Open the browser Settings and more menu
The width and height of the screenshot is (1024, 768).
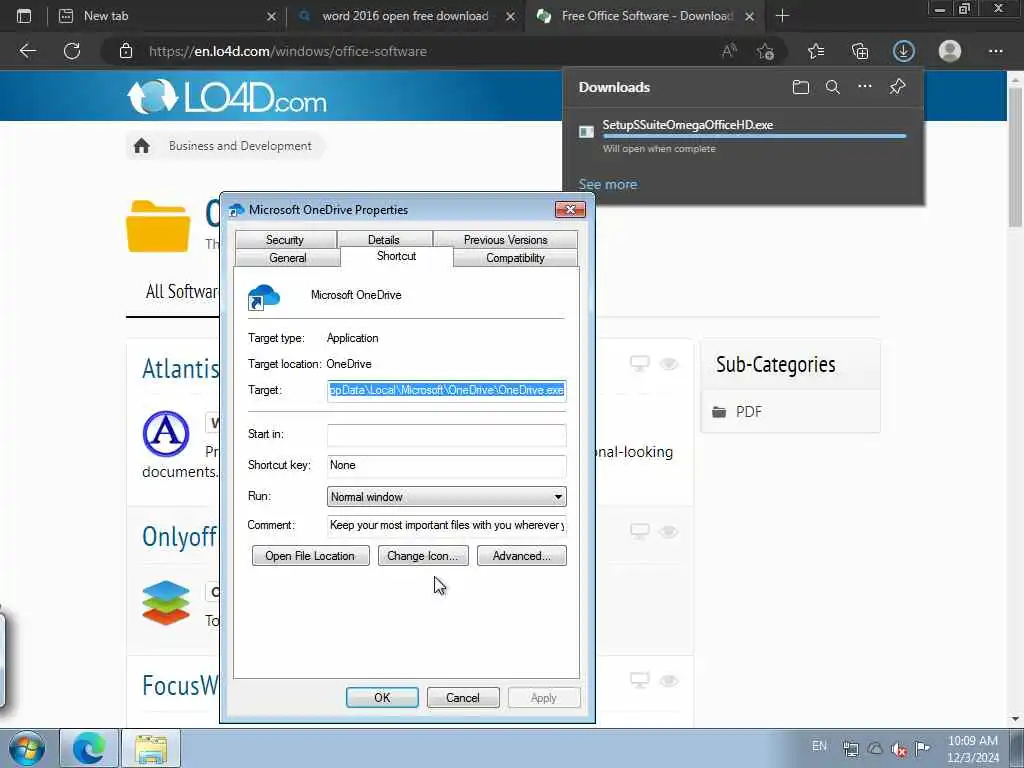[995, 51]
